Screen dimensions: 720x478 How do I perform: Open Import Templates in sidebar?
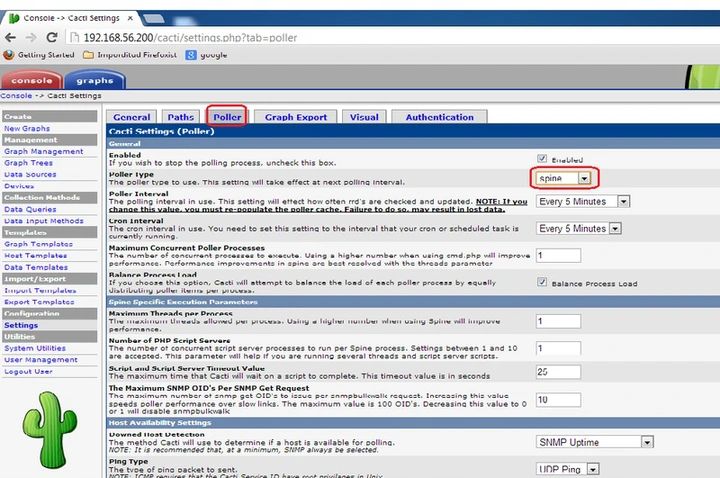pos(40,291)
